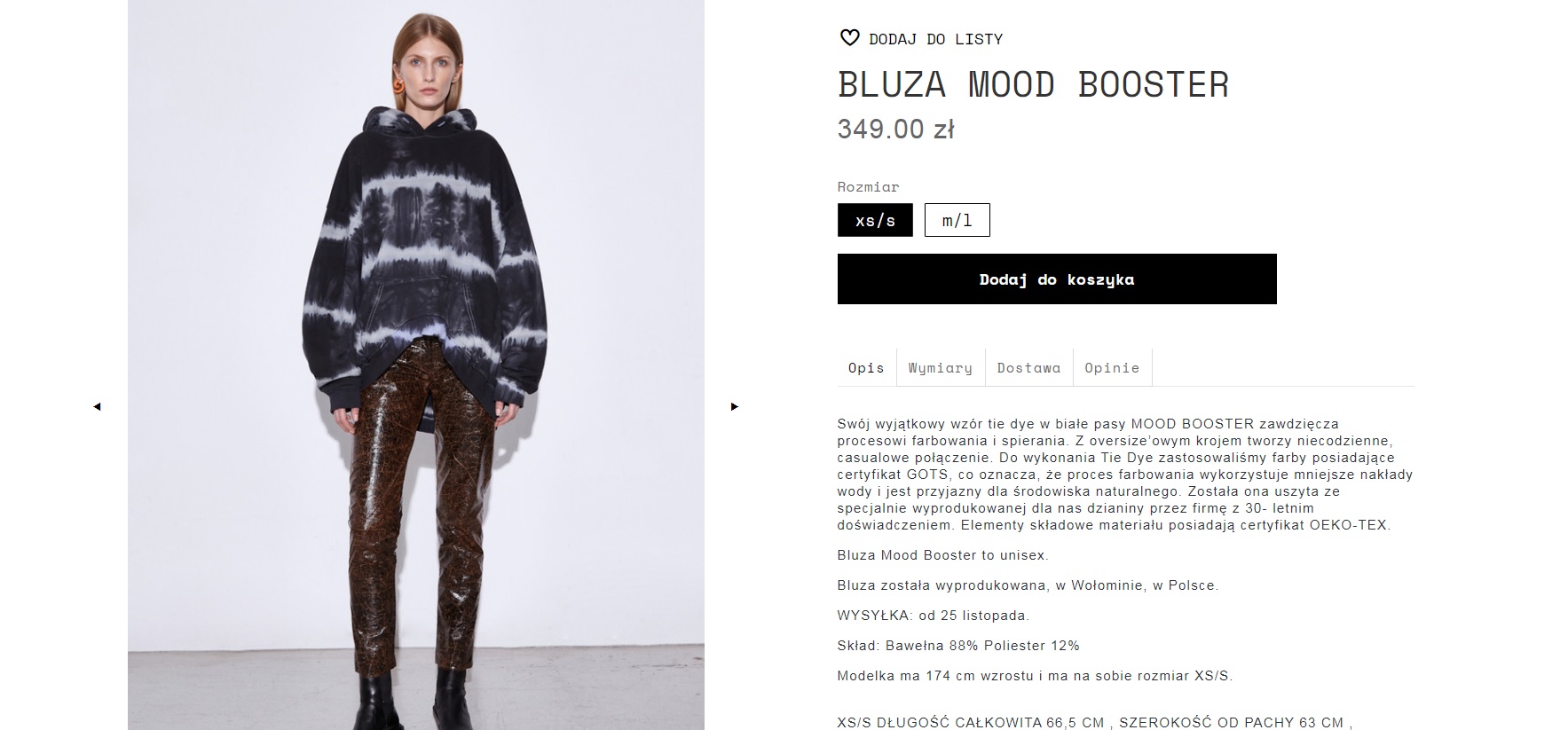
Task: Click the BLUZA MOOD BOOSTER title
Action: 1034,84
